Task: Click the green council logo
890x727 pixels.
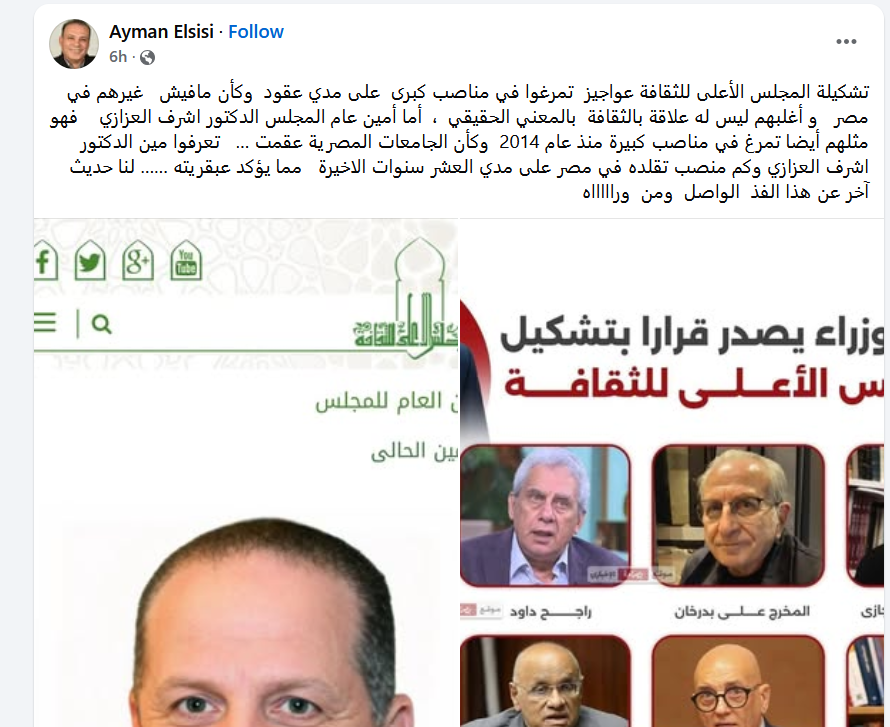Action: click(x=406, y=299)
